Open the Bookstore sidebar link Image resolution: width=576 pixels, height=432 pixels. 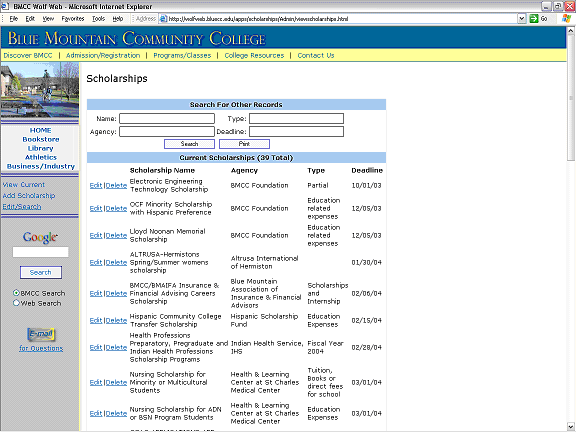(41, 139)
